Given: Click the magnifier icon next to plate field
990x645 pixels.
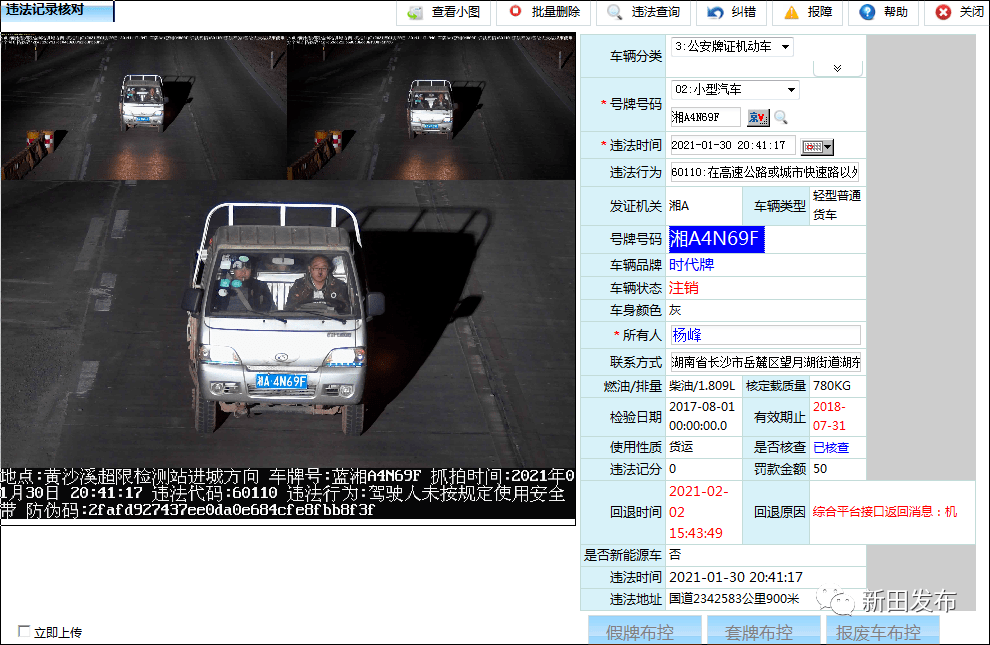Looking at the screenshot, I should (781, 118).
